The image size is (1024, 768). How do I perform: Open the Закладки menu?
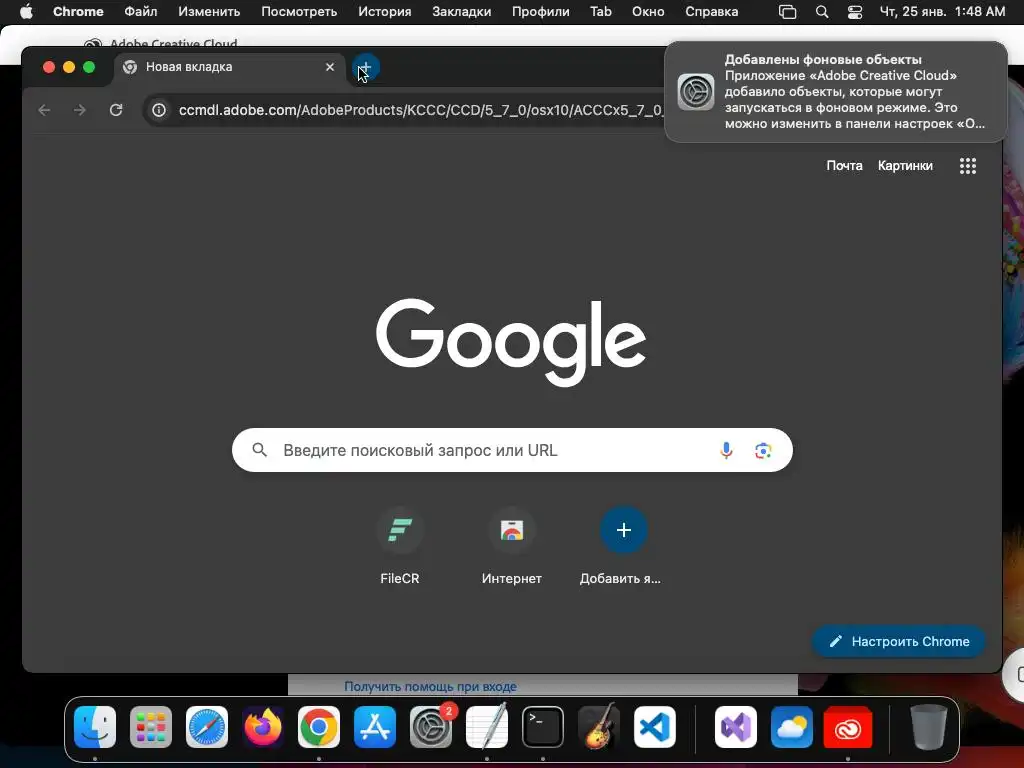click(x=462, y=12)
